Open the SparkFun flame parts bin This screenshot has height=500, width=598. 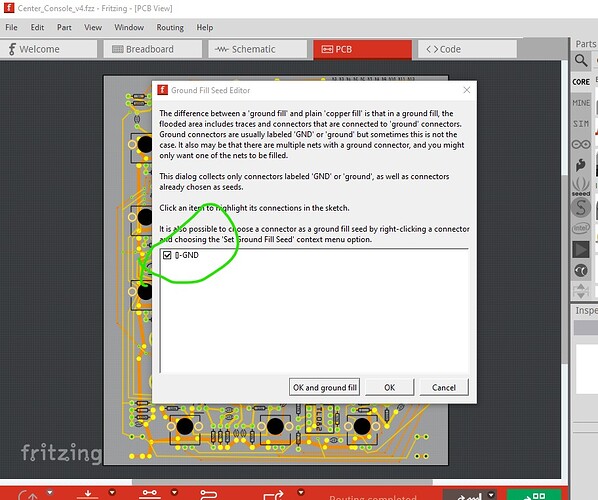[581, 165]
